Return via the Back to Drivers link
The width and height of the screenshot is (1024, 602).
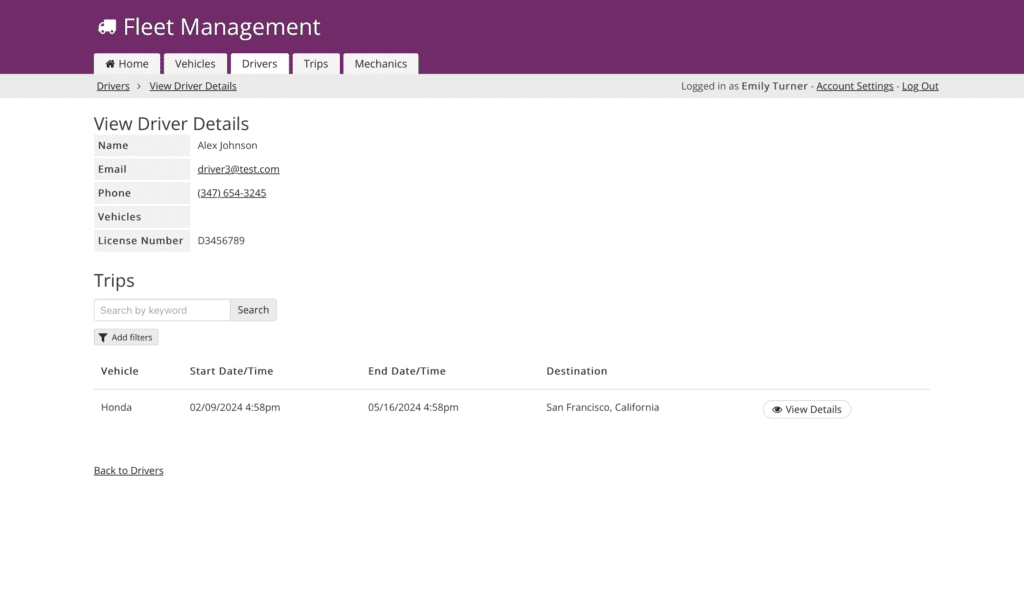(128, 470)
